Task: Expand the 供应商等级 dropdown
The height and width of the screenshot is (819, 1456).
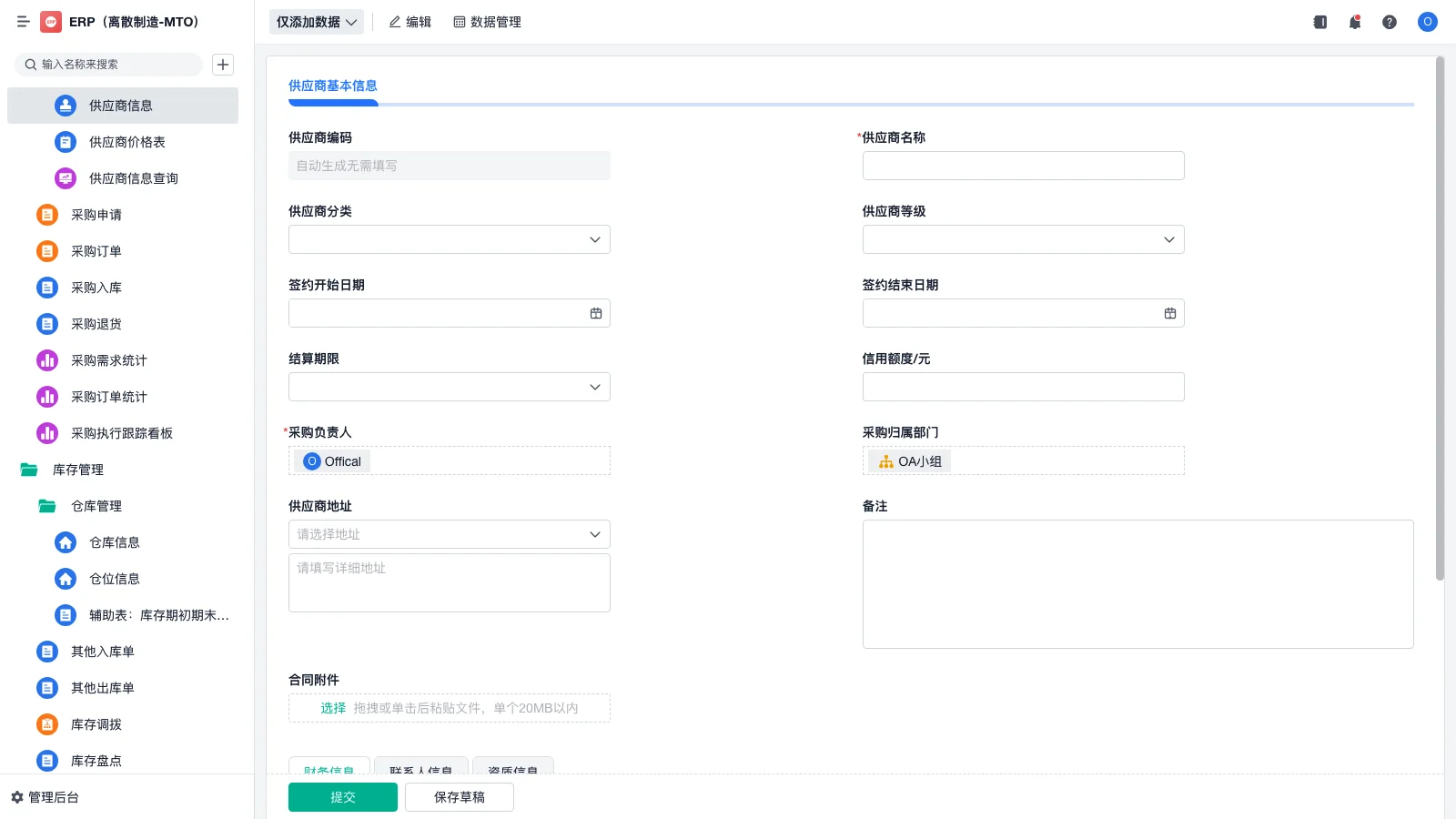Action: click(1023, 239)
